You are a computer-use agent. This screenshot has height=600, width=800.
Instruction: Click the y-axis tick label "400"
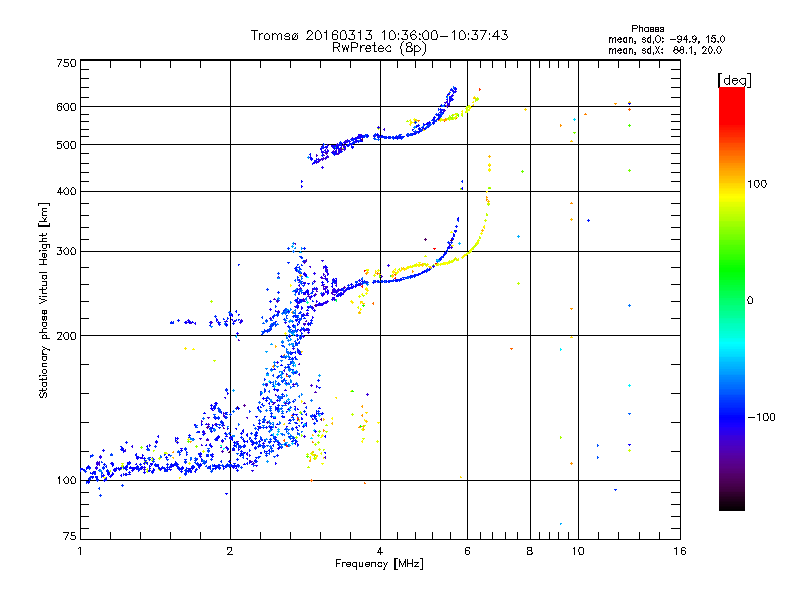click(67, 192)
